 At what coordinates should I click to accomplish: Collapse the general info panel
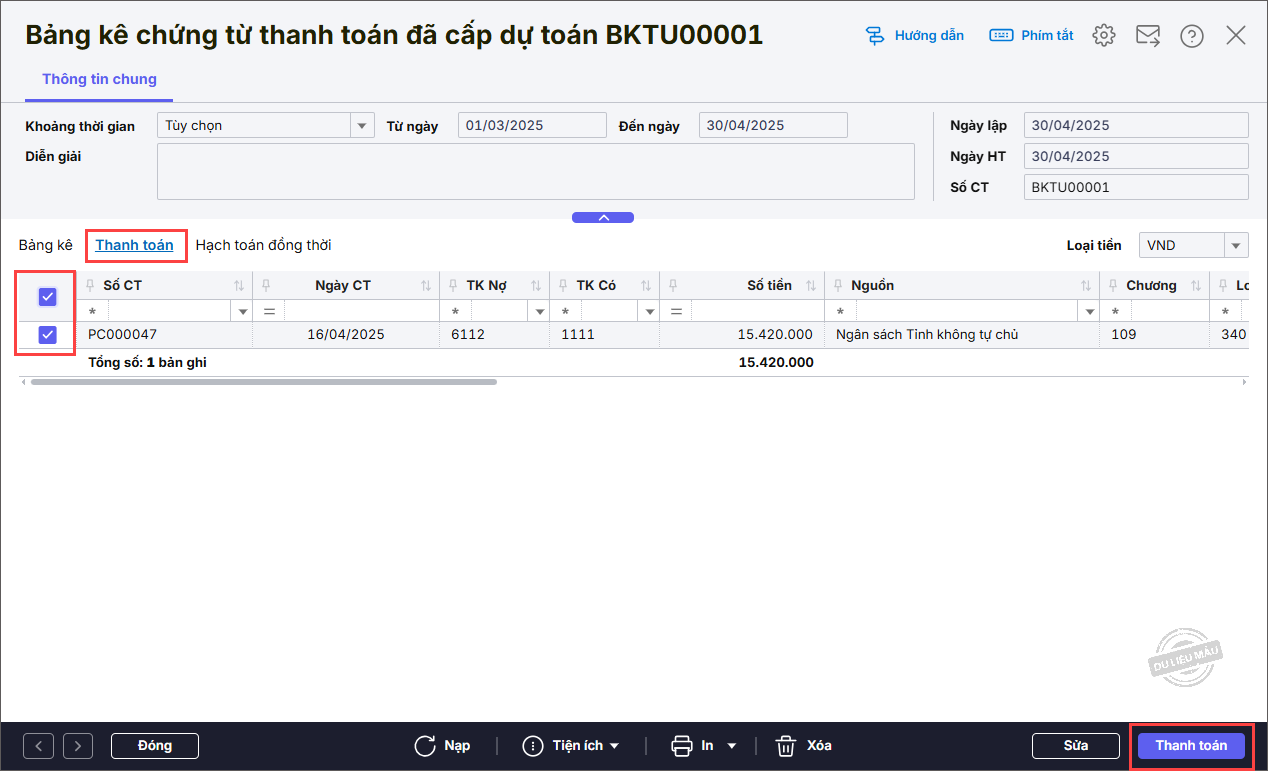[602, 218]
